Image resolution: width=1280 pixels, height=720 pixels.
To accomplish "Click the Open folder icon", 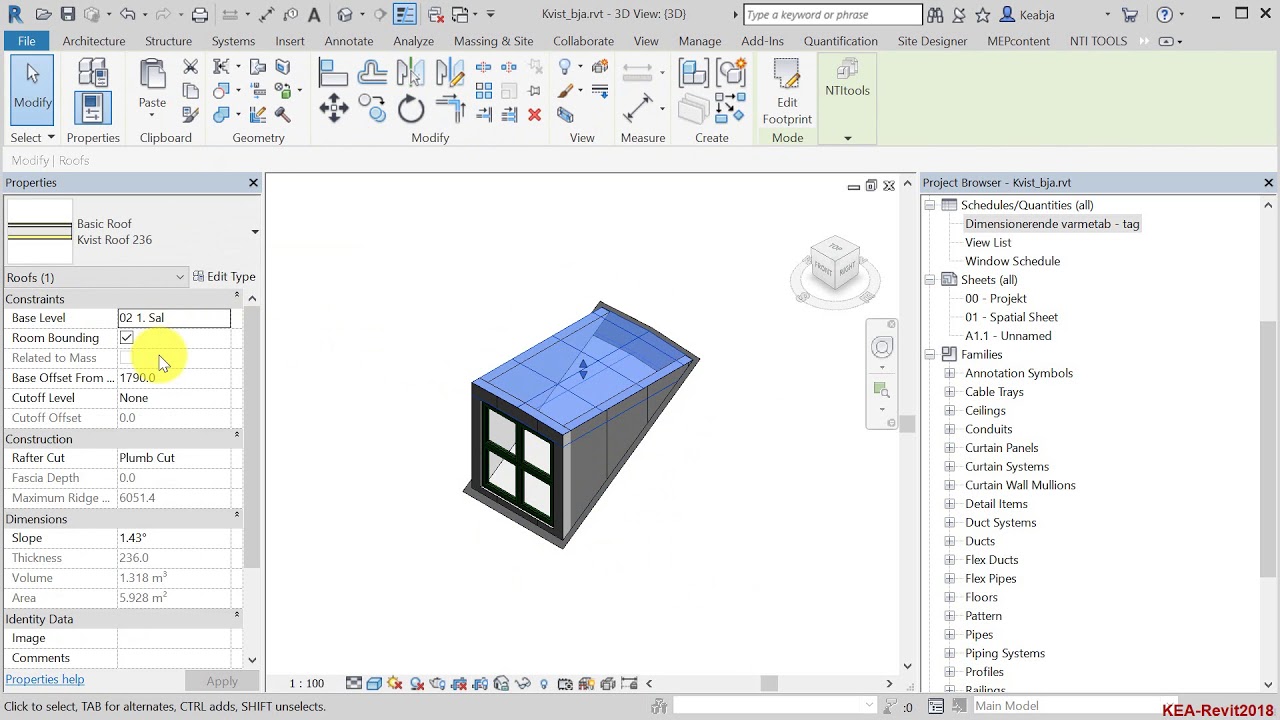I will [x=43, y=15].
